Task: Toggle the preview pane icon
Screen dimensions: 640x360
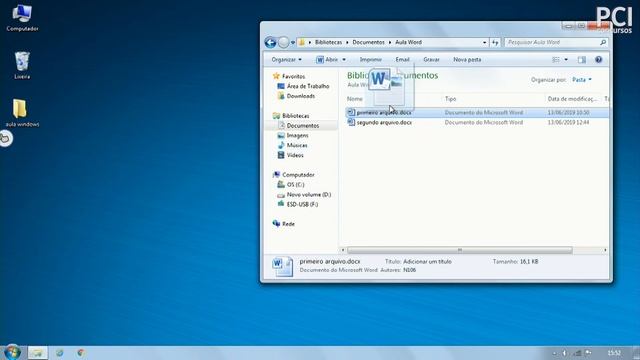Action: point(582,60)
